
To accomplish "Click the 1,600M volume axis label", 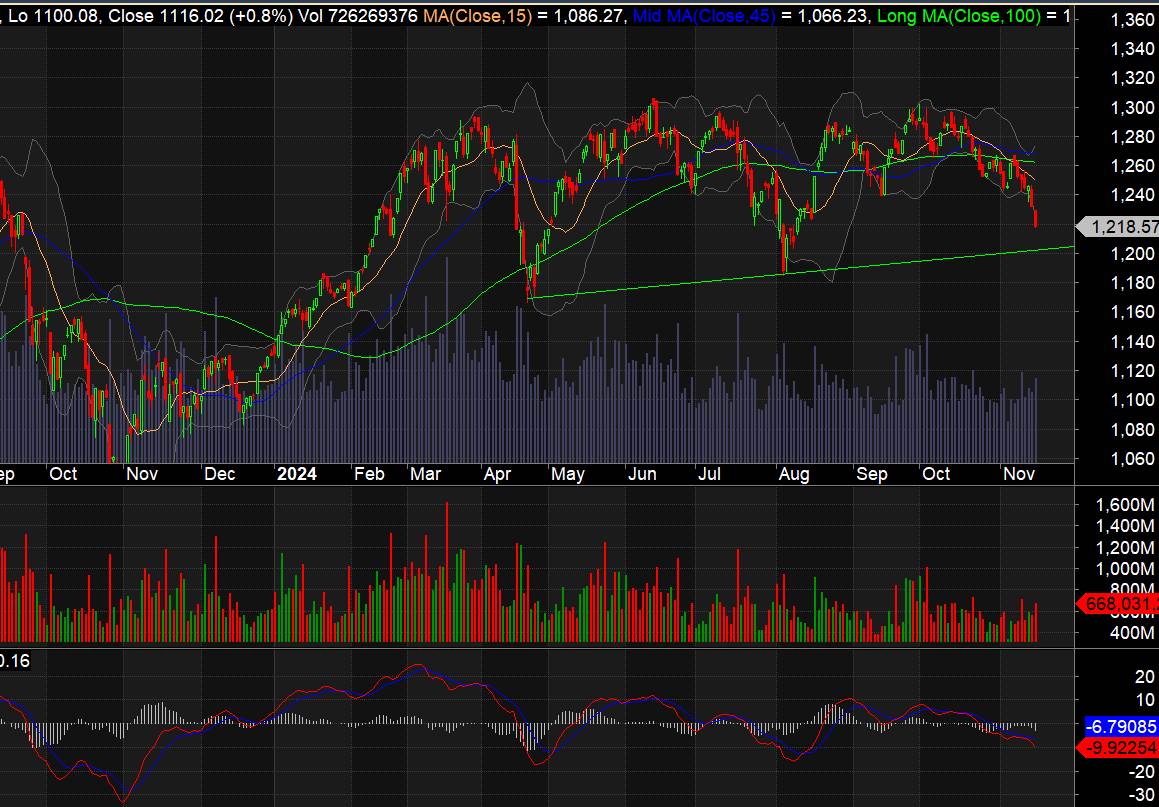I will coord(1126,505).
